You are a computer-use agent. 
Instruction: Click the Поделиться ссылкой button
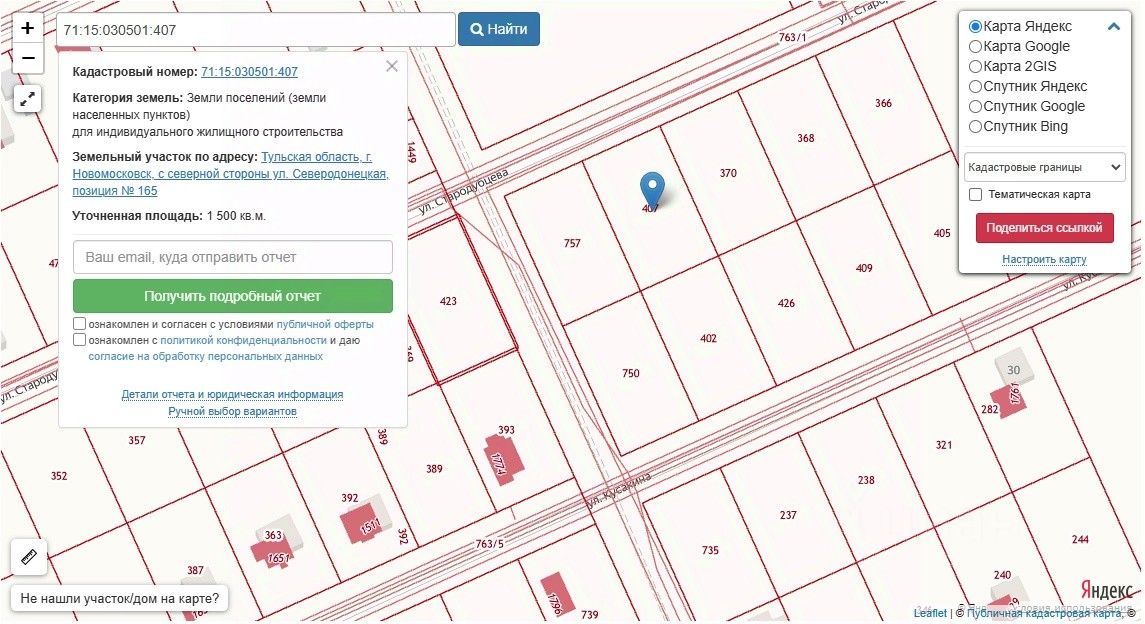(1044, 228)
